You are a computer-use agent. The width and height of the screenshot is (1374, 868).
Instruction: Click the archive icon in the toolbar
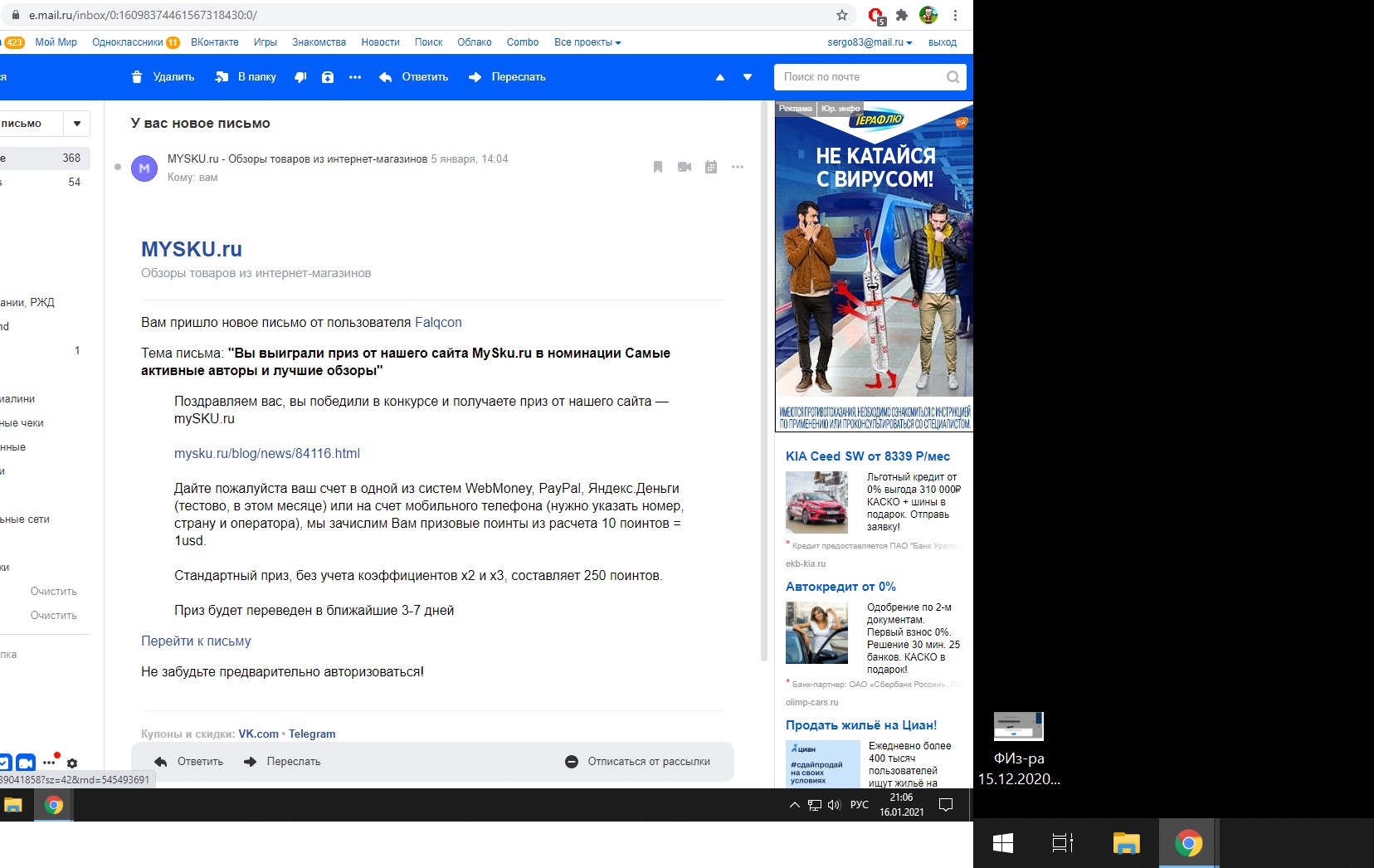[x=328, y=77]
